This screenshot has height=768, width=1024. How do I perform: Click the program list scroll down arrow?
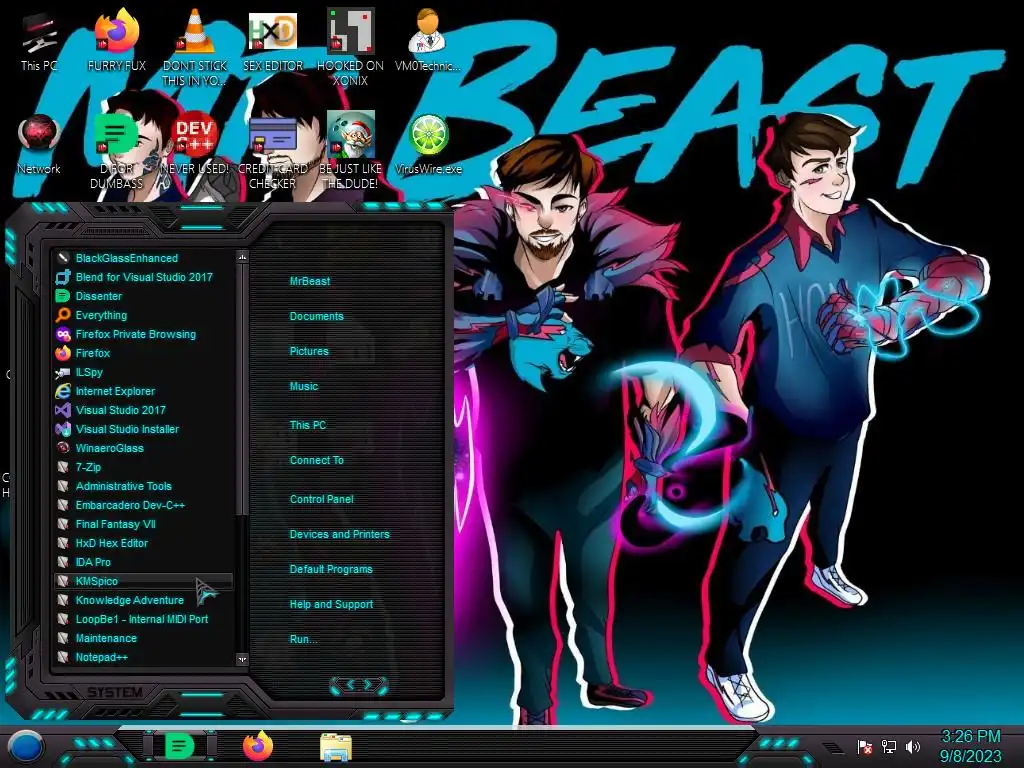point(242,660)
